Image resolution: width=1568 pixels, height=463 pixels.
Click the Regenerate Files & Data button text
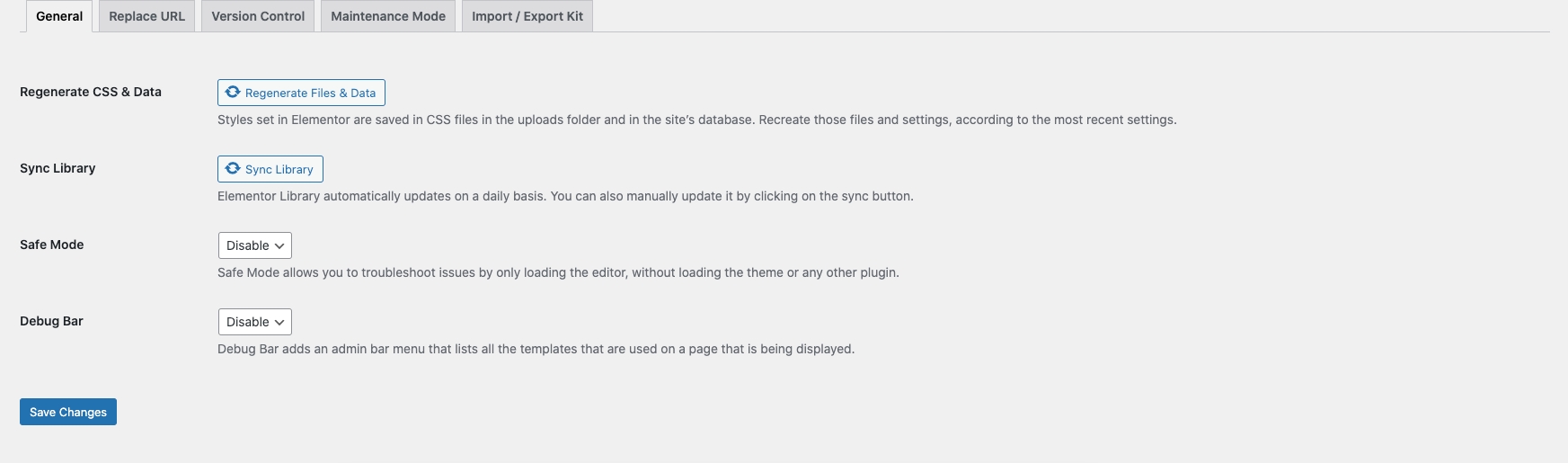[310, 93]
